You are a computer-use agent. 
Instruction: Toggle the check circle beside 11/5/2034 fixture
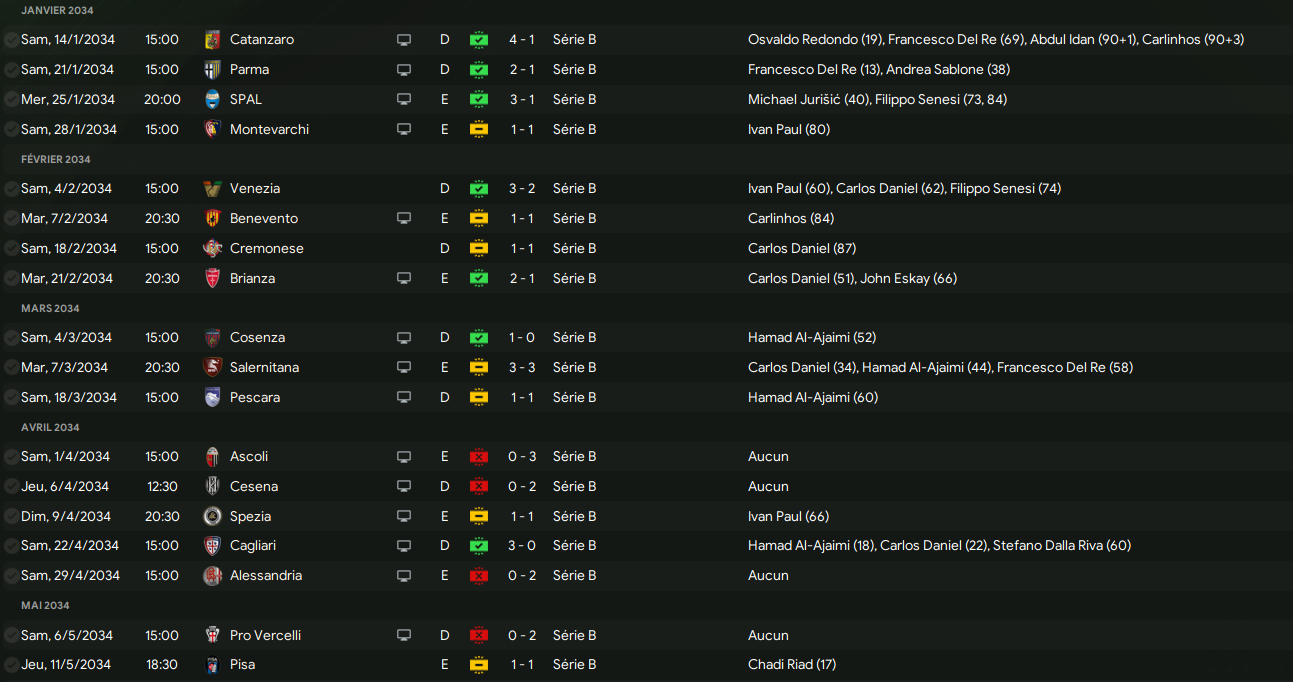11,665
